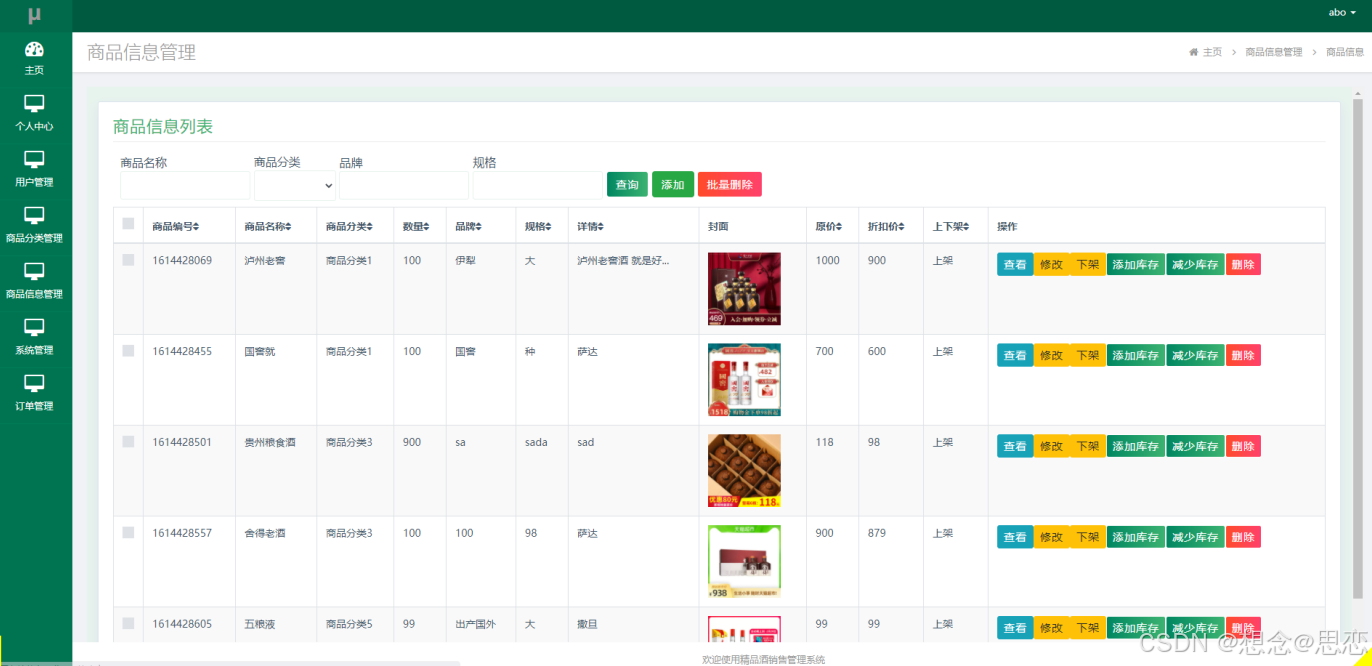Click the 规格 search input field
1372x666 pixels.
click(x=538, y=185)
